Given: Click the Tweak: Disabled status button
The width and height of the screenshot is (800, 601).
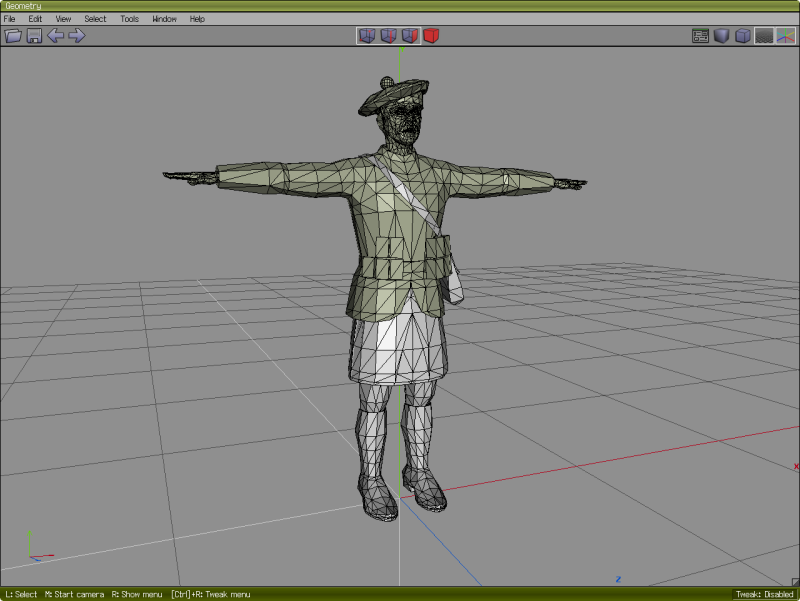Looking at the screenshot, I should click(764, 594).
